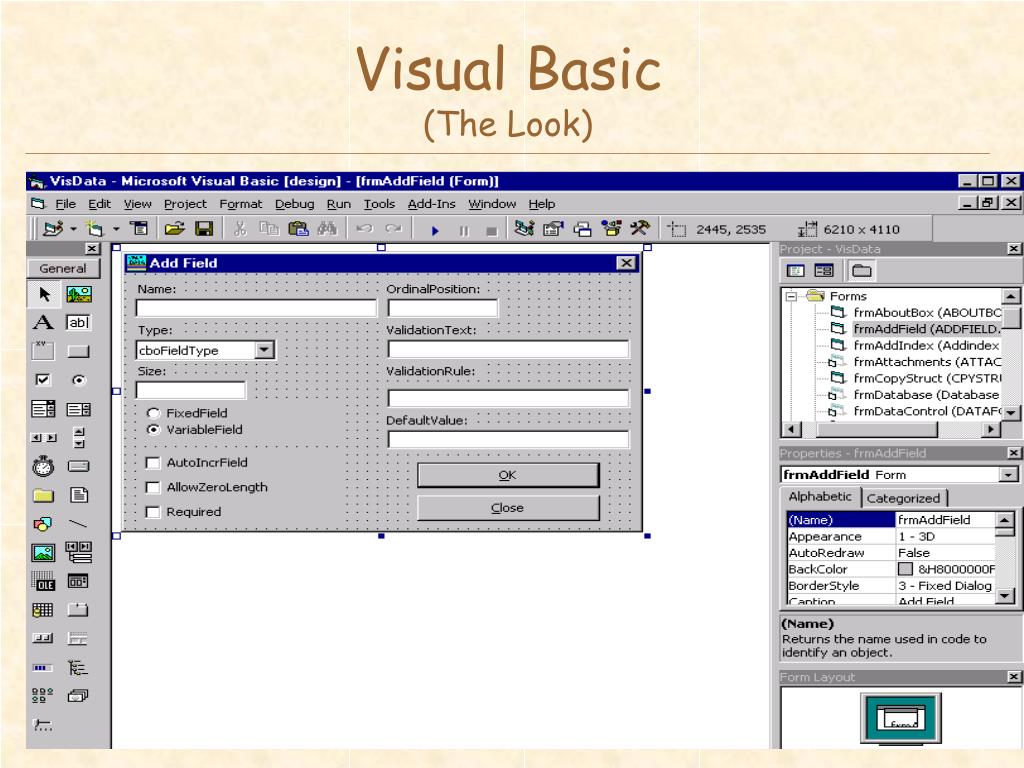
Task: Select the OLE container tool
Action: pyautogui.click(x=43, y=581)
